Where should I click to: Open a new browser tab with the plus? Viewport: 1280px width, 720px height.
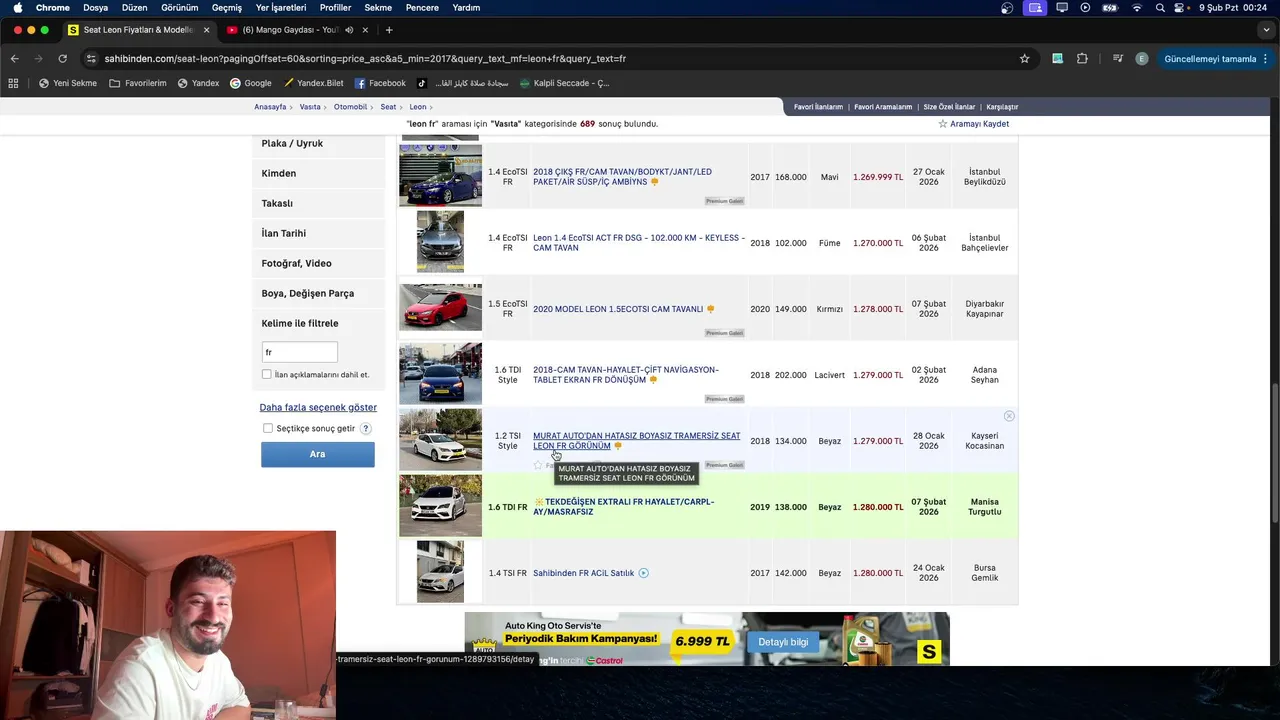pyautogui.click(x=389, y=30)
